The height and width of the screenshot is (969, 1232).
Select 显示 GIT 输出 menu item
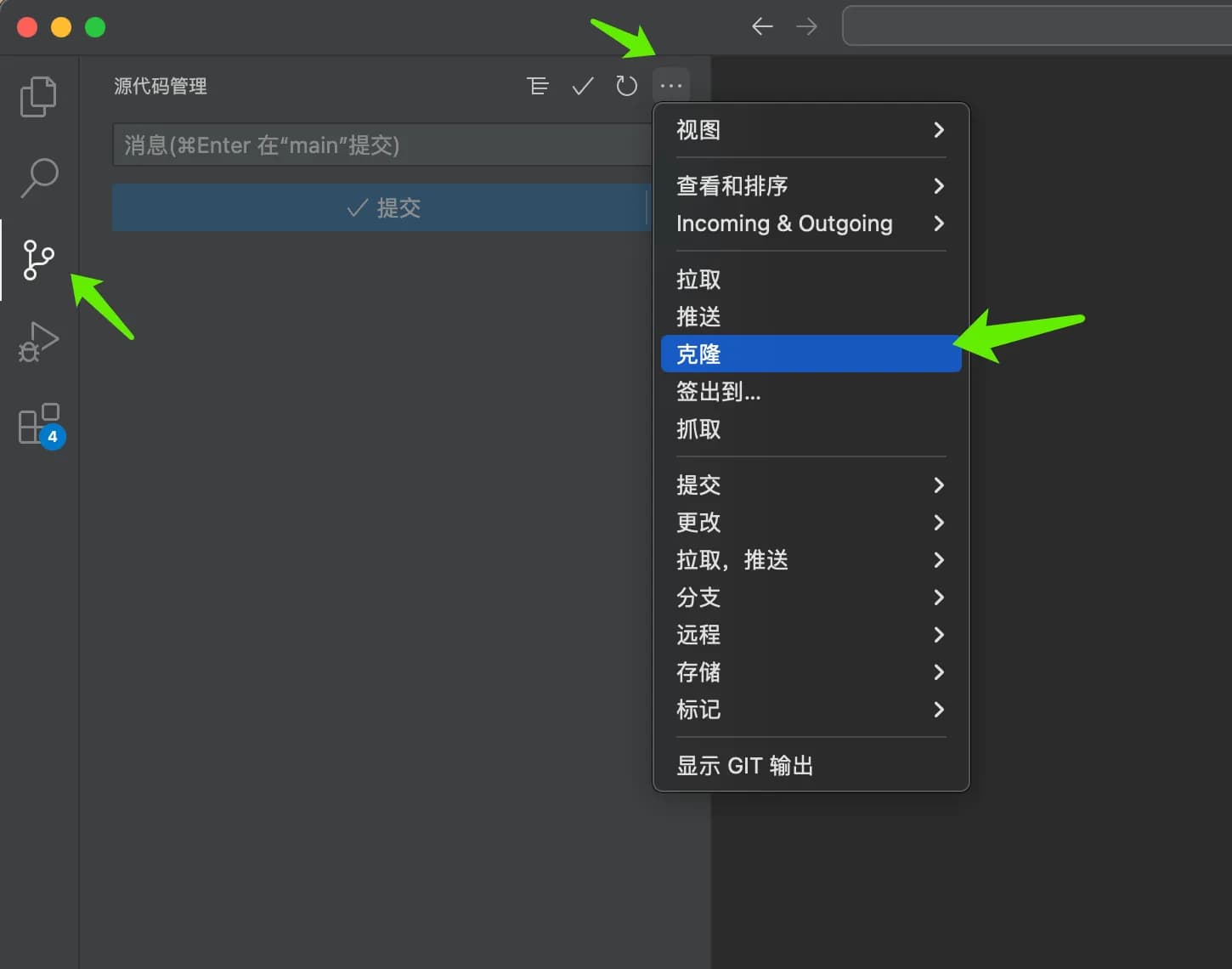(x=811, y=766)
